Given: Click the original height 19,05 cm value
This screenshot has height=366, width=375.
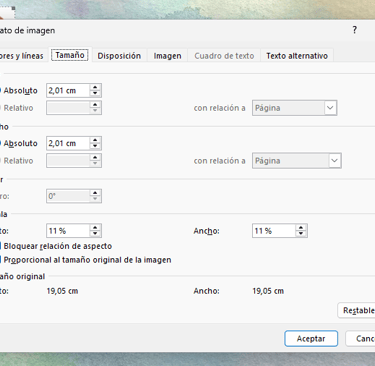Looking at the screenshot, I should [62, 291].
